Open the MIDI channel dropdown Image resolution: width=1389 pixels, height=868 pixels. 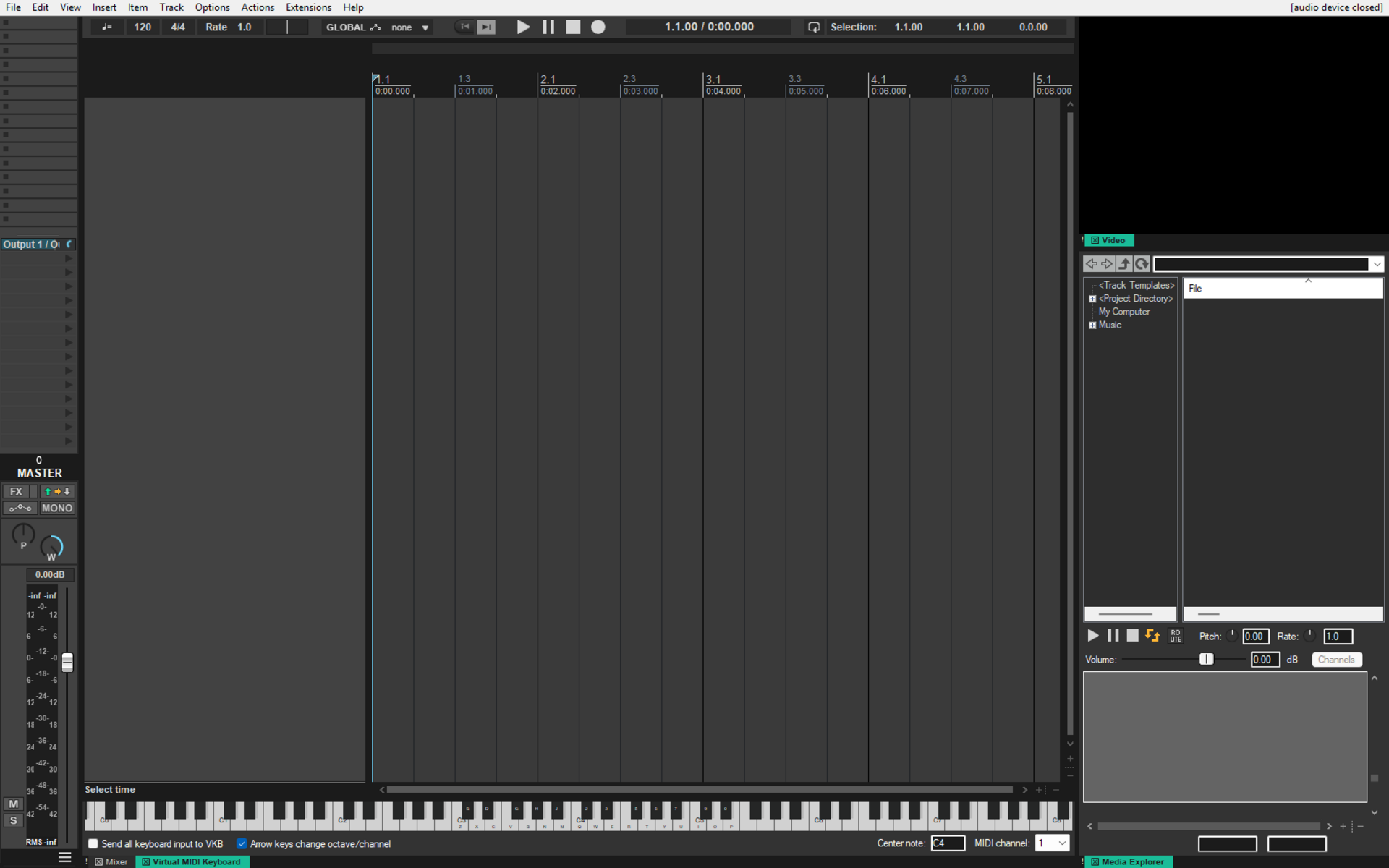tap(1053, 843)
